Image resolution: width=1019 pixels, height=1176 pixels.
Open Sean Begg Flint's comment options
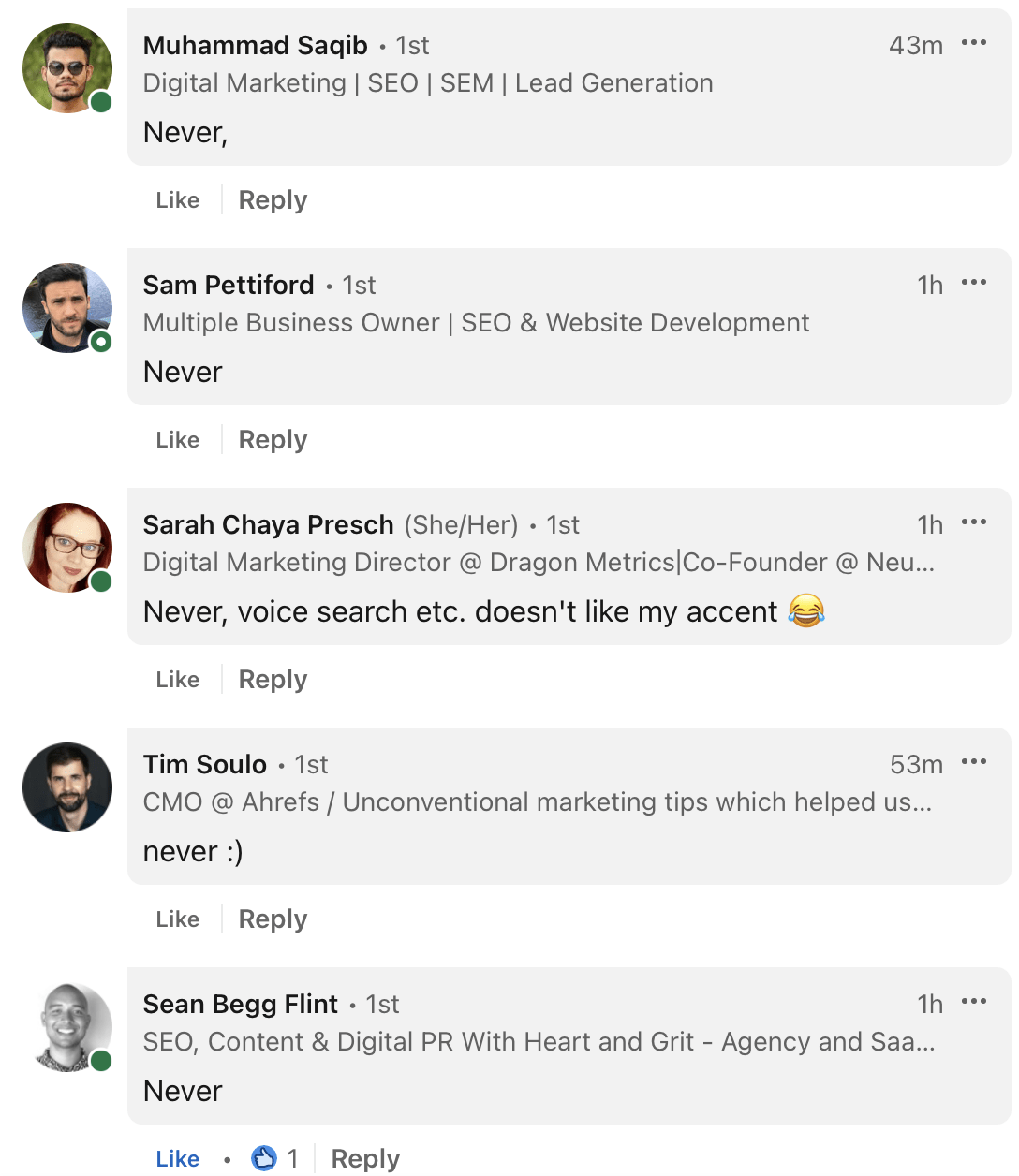tap(975, 1001)
